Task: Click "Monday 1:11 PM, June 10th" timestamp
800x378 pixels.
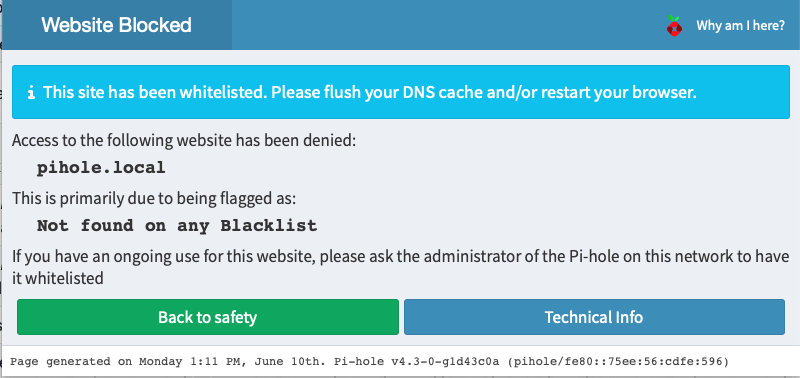Action: tap(234, 362)
